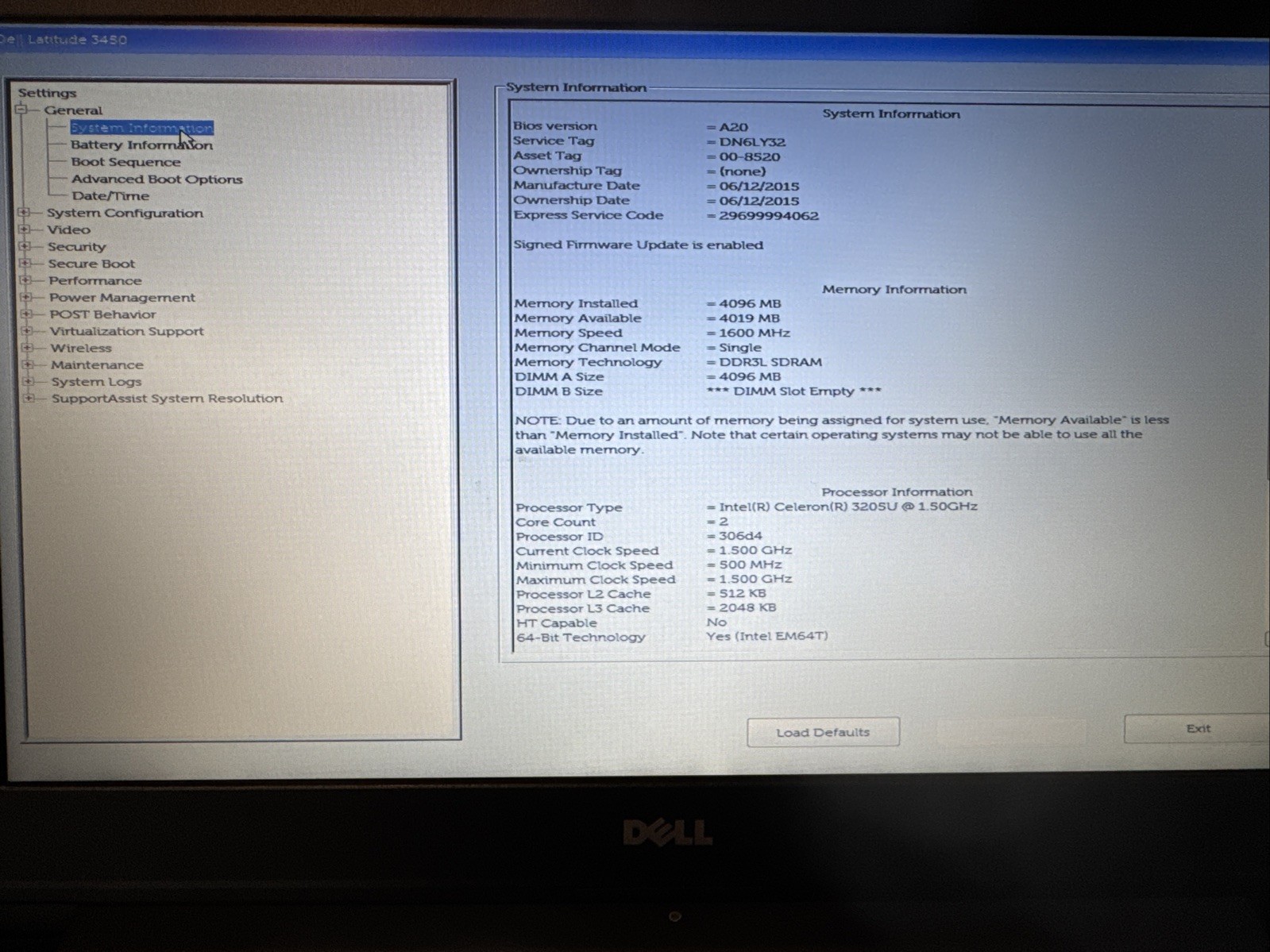1270x952 pixels.
Task: Open Advanced Boot Options
Action: coord(157,179)
